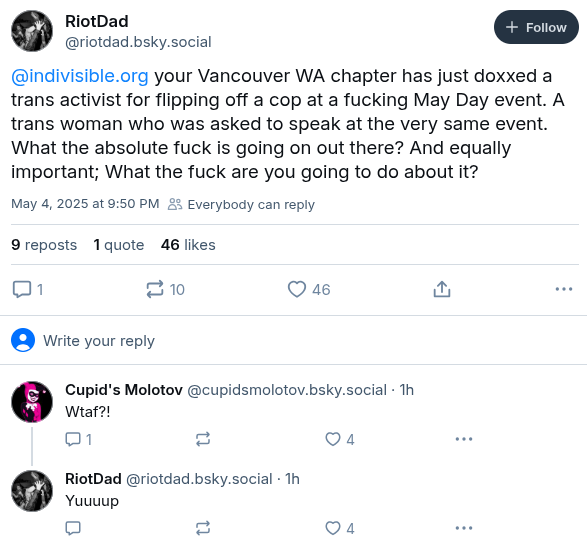Open options menu for 'Yuuuup' reply
The width and height of the screenshot is (587, 545).
coord(464,528)
